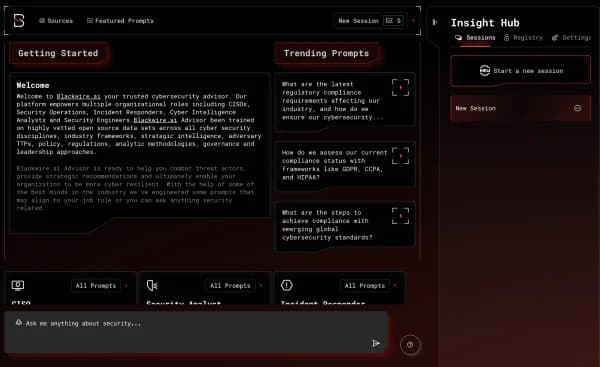Image resolution: width=600 pixels, height=367 pixels.
Task: Click Start a new session button
Action: 521,71
